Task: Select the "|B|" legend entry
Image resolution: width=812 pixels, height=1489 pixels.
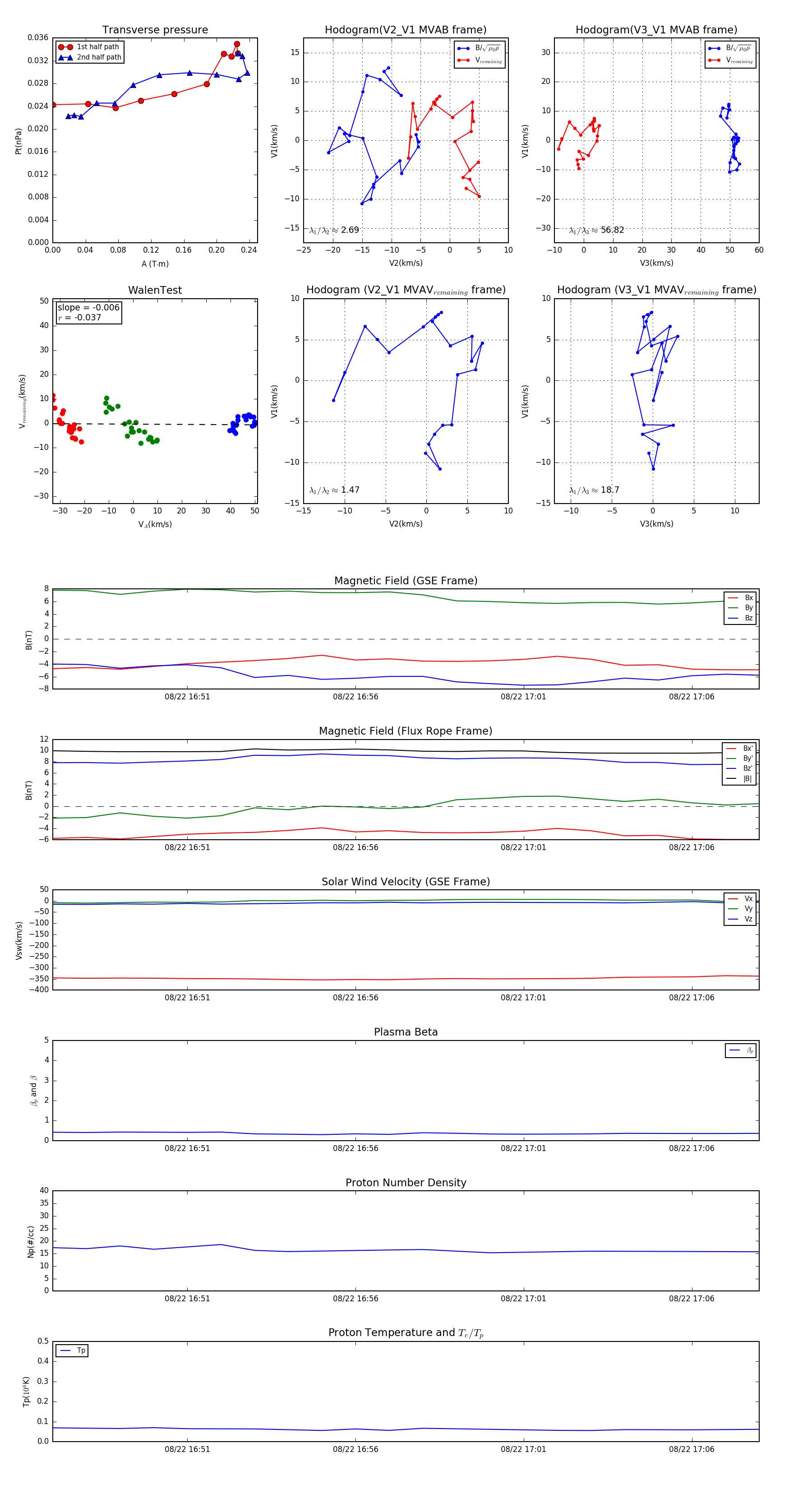Action: click(740, 779)
